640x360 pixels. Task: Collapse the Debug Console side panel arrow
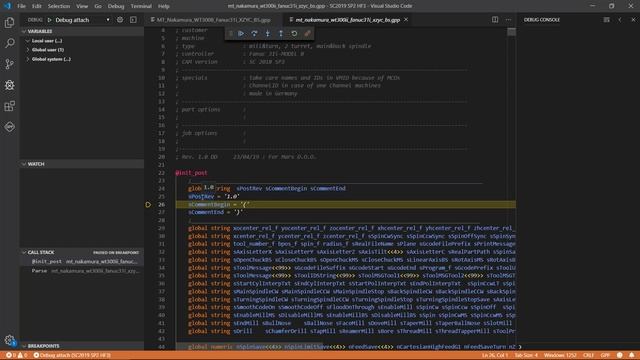point(620,20)
